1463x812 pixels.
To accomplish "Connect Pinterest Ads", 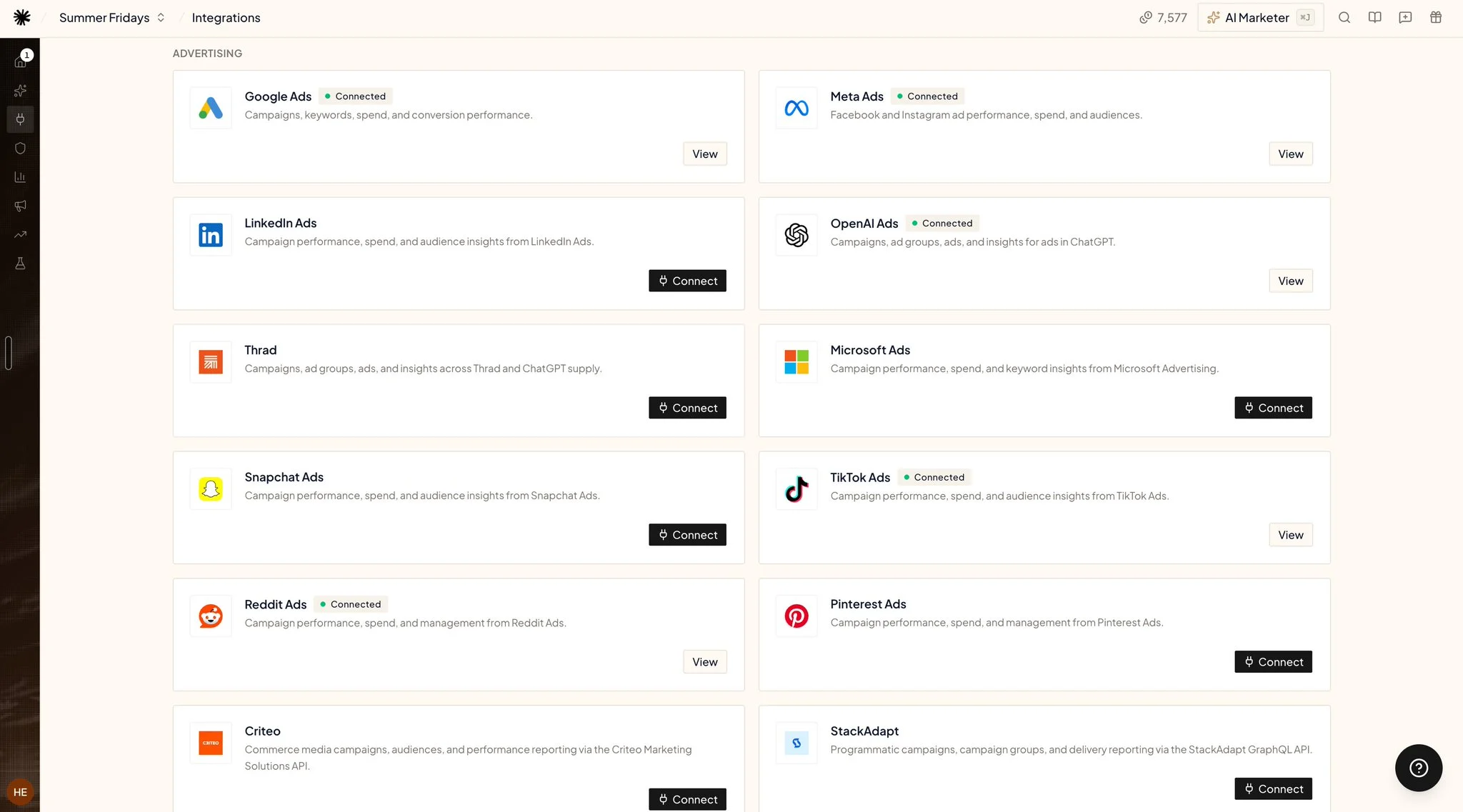I will pos(1273,662).
